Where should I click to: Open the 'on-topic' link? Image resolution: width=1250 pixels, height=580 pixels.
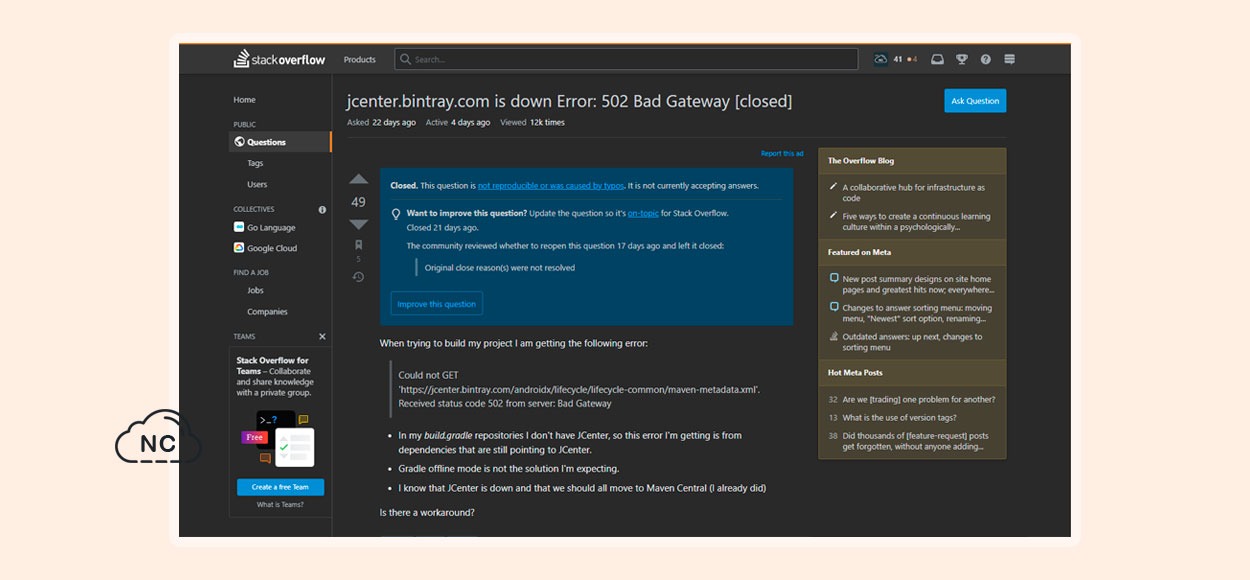pos(643,213)
